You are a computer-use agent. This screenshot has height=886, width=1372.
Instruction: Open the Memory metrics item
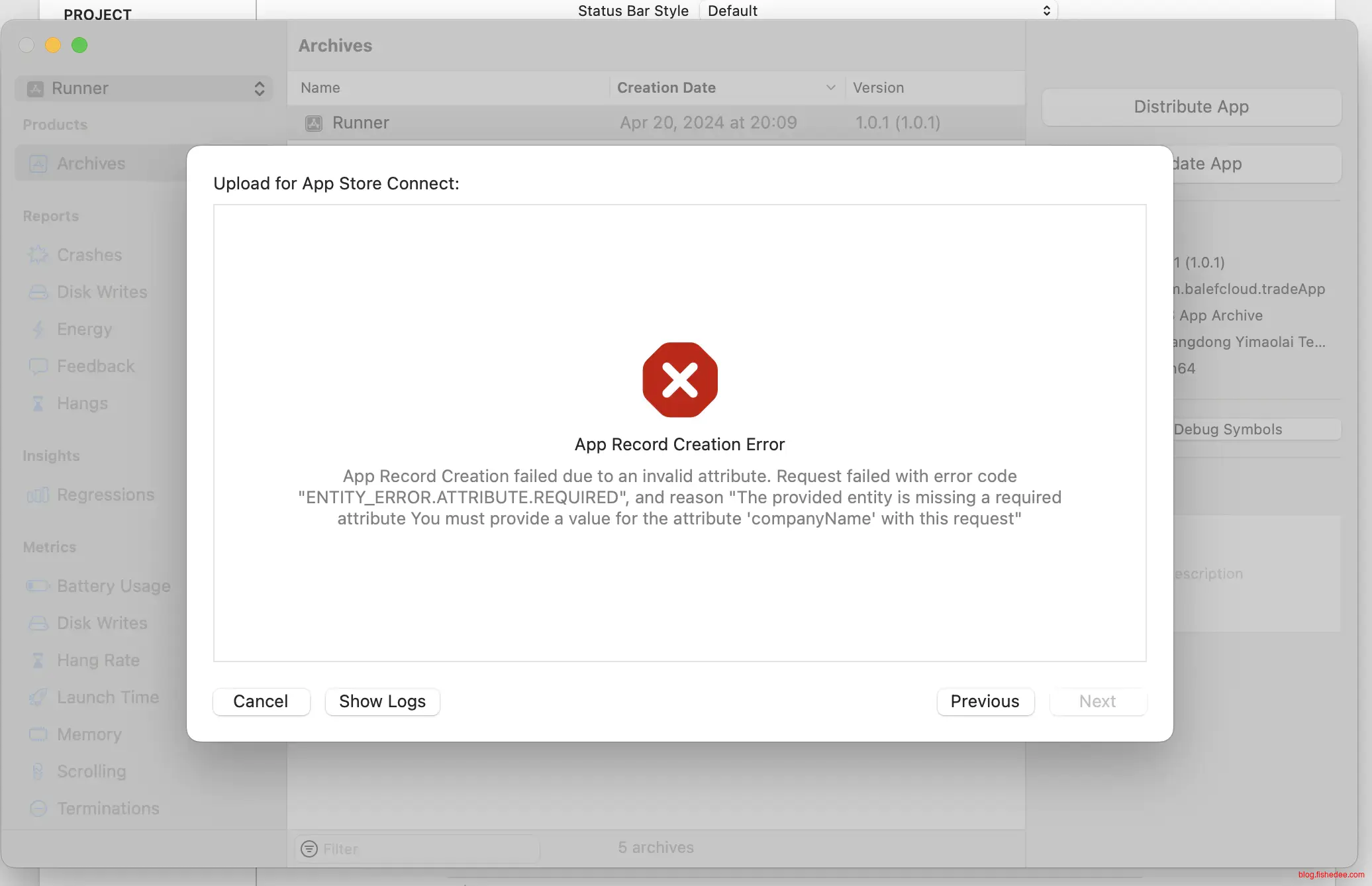tap(89, 734)
